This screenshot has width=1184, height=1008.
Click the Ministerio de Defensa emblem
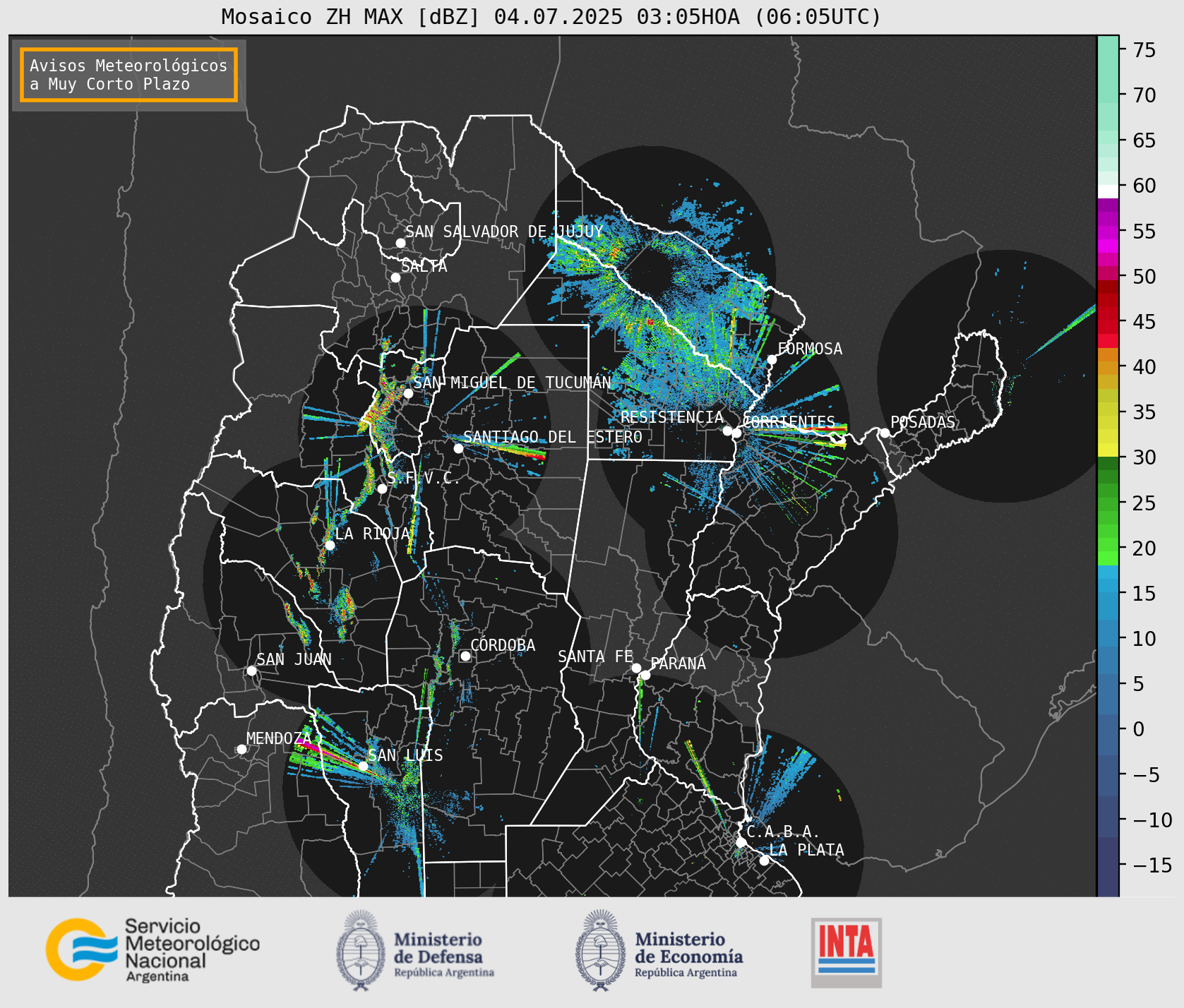pyautogui.click(x=361, y=950)
